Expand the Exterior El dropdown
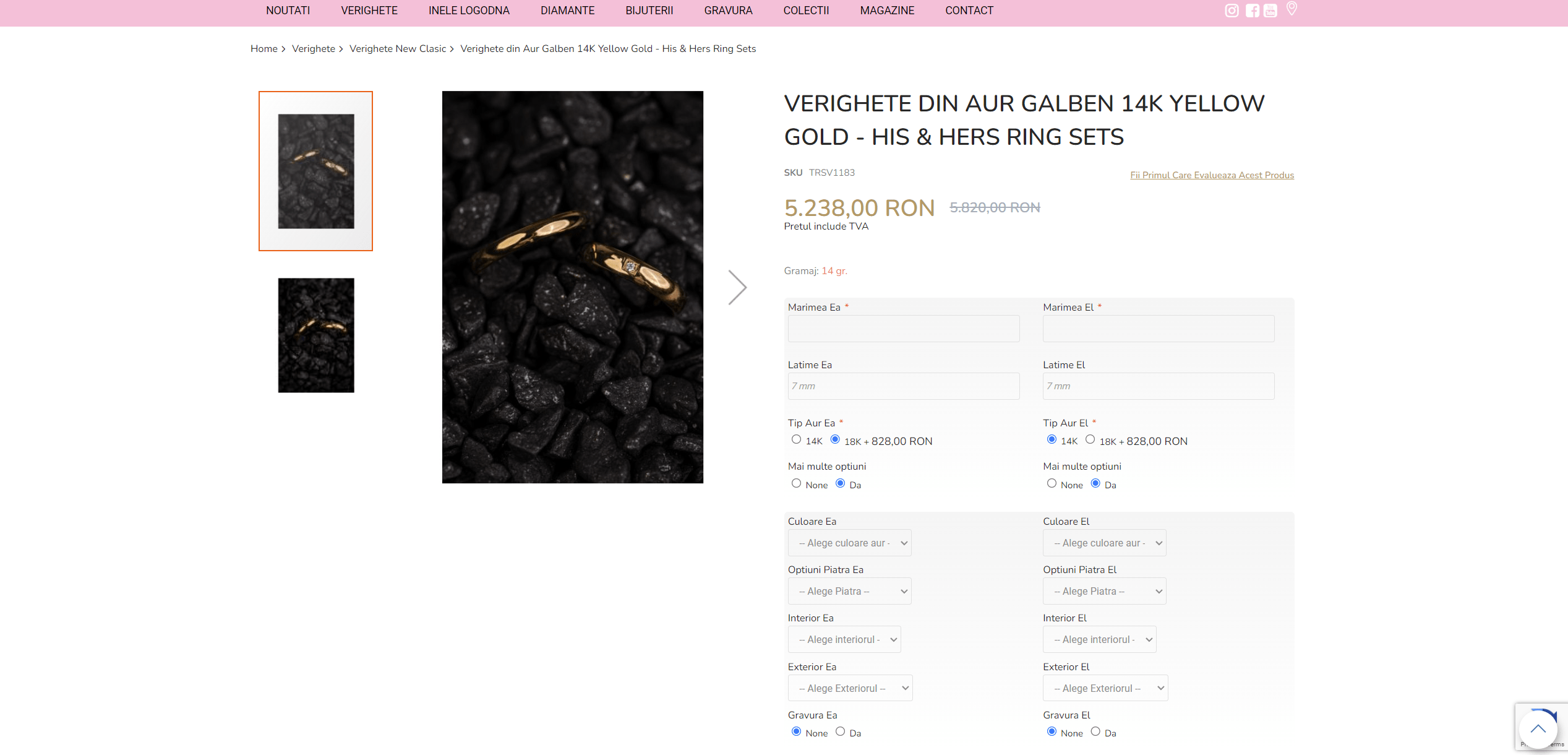Viewport: 1568px width, 755px height. pos(1105,688)
